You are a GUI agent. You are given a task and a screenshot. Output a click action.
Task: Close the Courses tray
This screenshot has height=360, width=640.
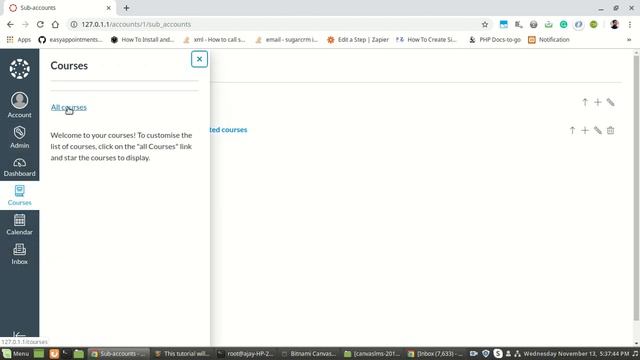(x=199, y=59)
